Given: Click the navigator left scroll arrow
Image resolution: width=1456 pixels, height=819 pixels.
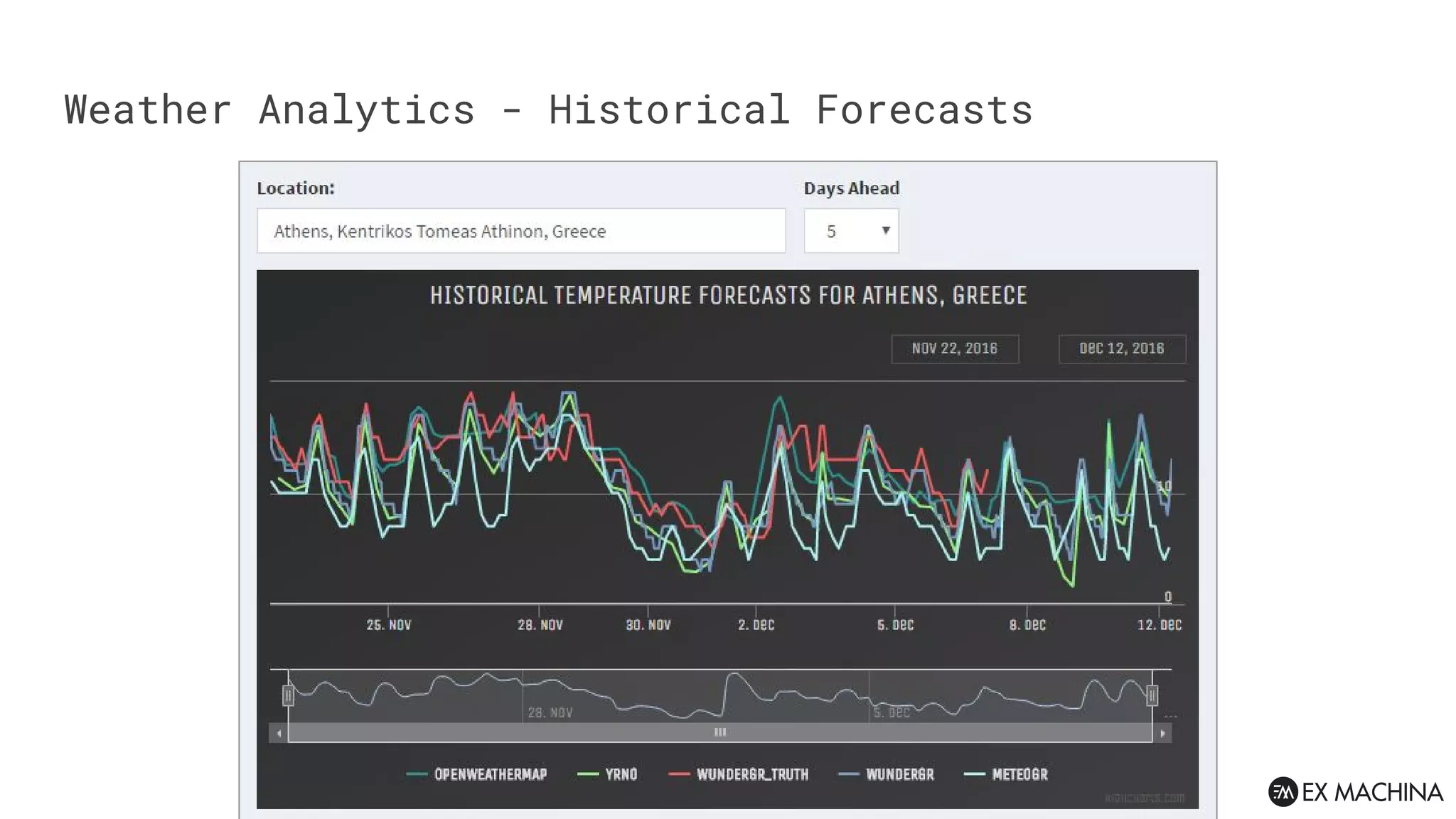Looking at the screenshot, I should click(x=279, y=733).
